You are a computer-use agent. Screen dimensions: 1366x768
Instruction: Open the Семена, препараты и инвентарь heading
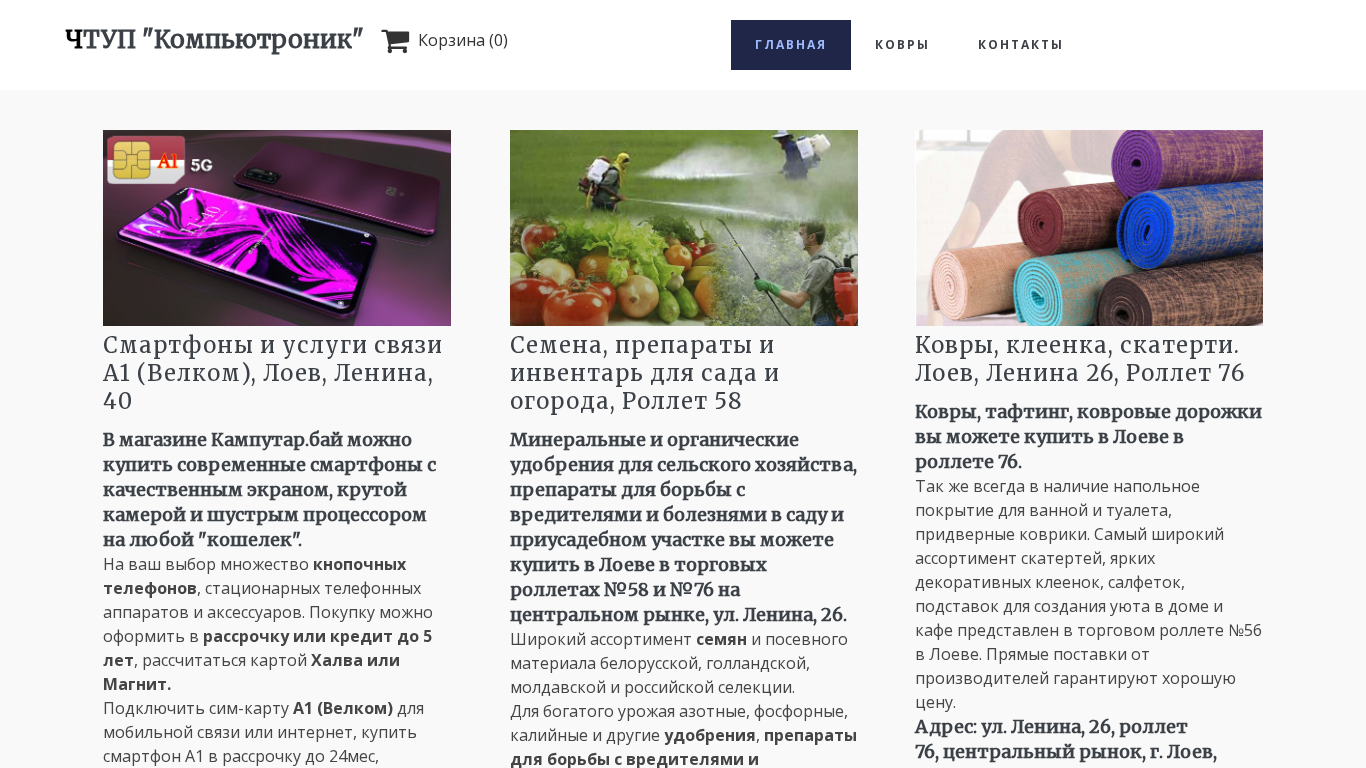tap(645, 373)
